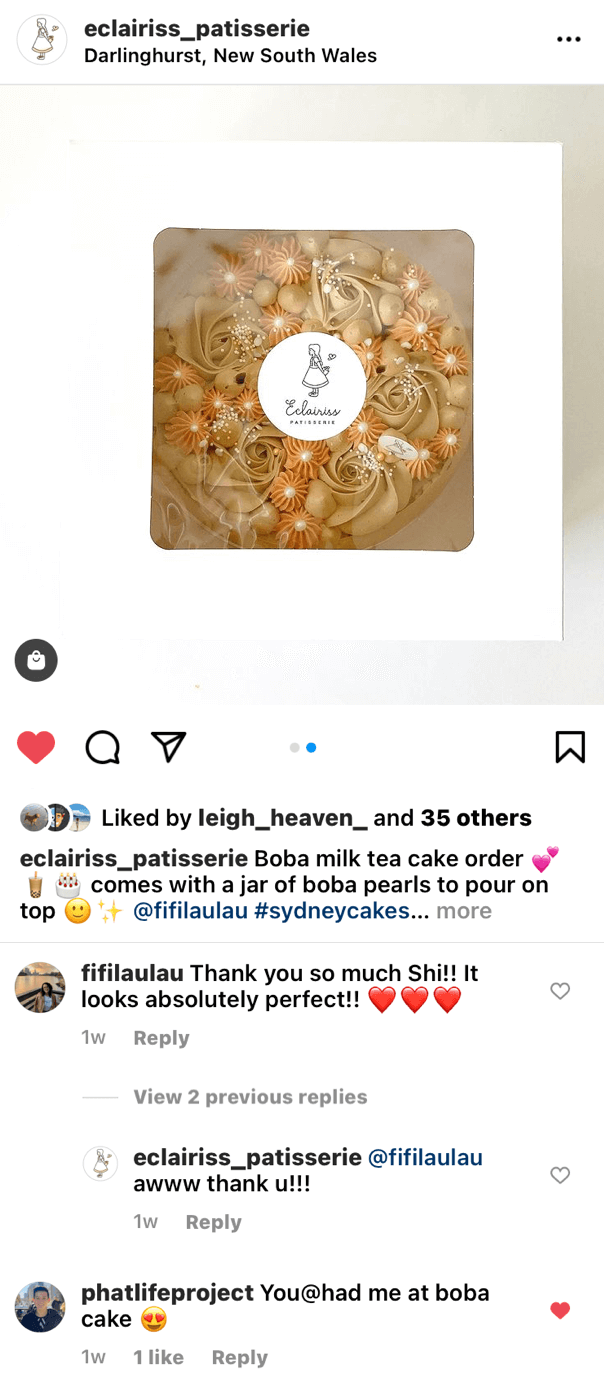
Task: Open the Darlinghurst, New South Wales location
Action: point(230,56)
